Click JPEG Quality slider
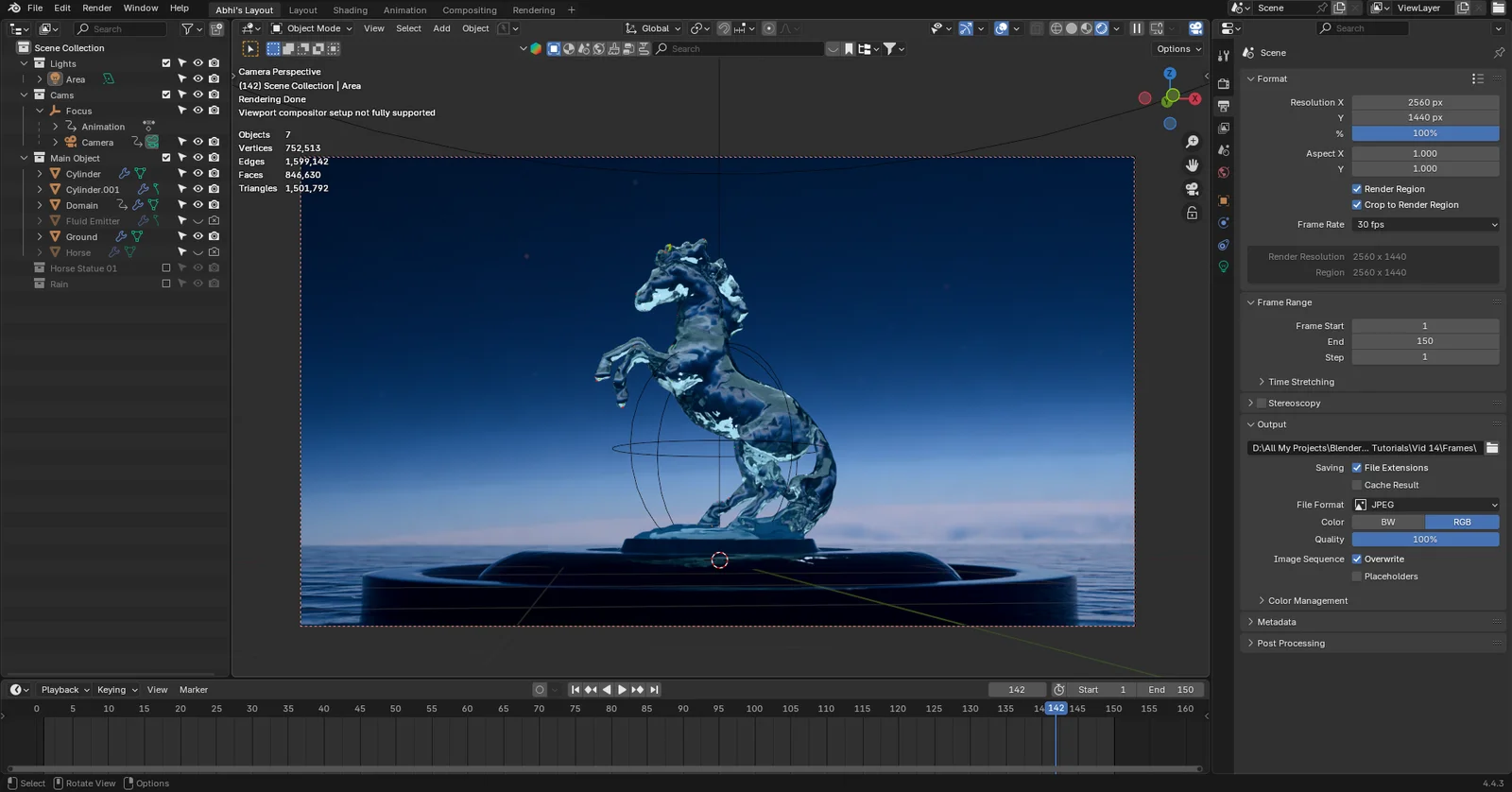The height and width of the screenshot is (792, 1512). 1426,540
